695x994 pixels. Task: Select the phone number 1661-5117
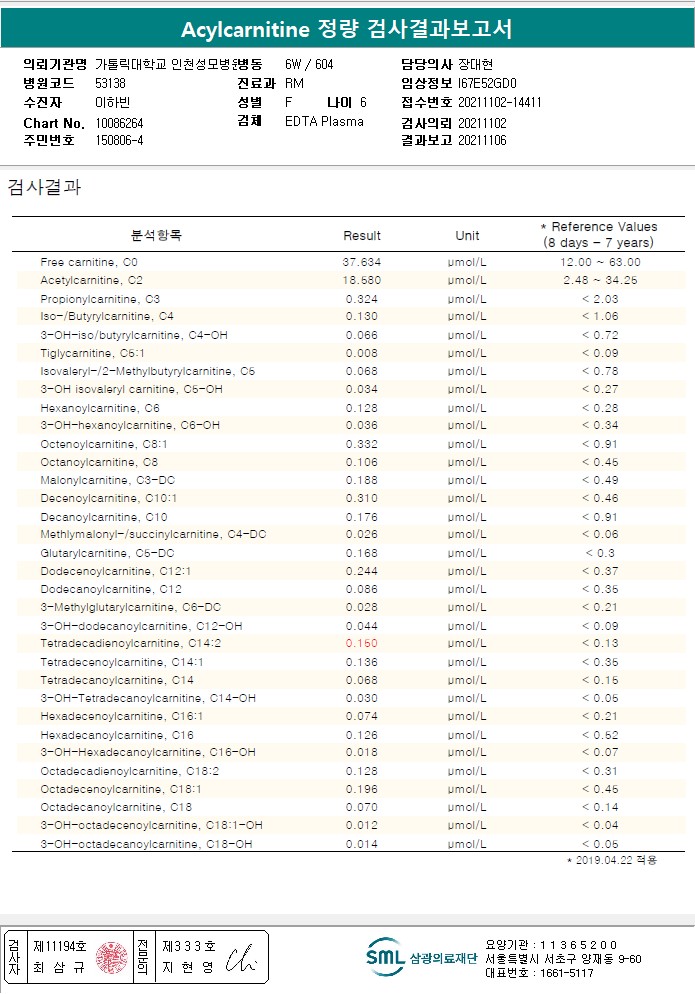(x=570, y=973)
